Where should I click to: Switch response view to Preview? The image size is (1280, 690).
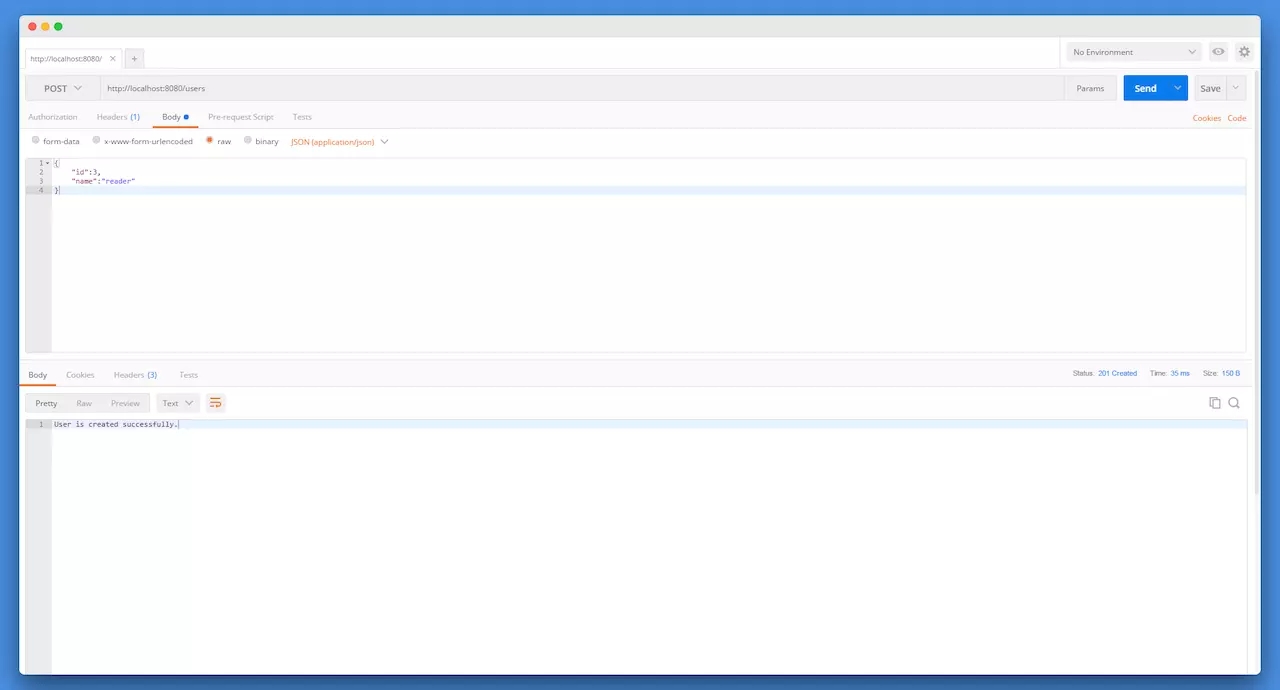tap(125, 403)
